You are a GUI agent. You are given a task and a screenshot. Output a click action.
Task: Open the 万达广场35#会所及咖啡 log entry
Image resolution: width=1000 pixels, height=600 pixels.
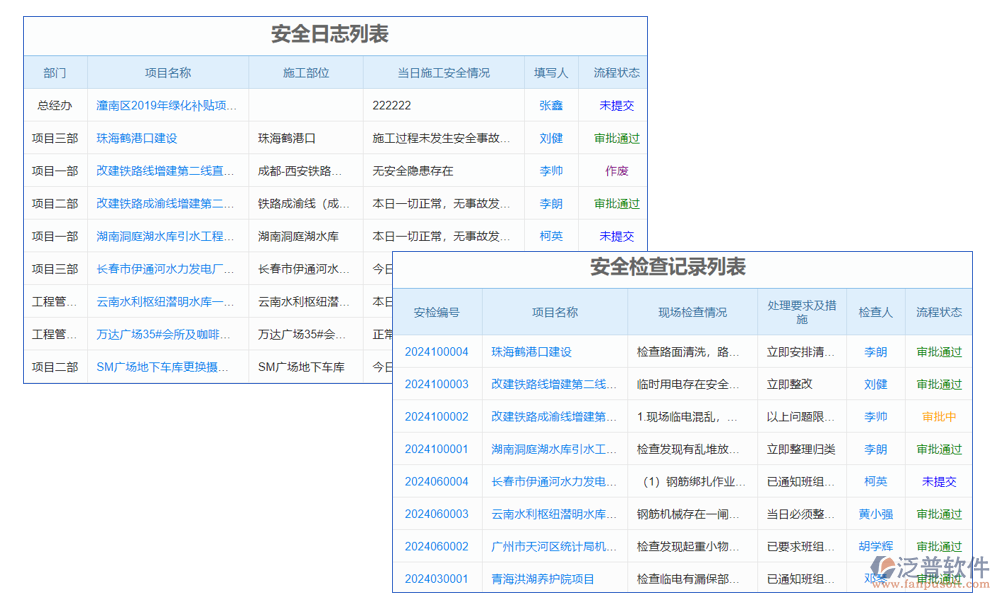coord(163,335)
